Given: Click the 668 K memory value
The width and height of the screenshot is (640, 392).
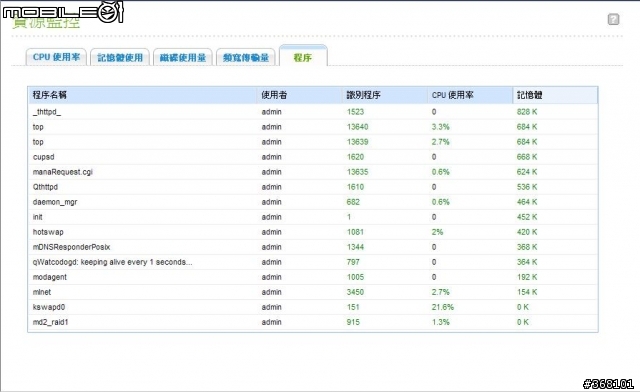Looking at the screenshot, I should tap(527, 157).
